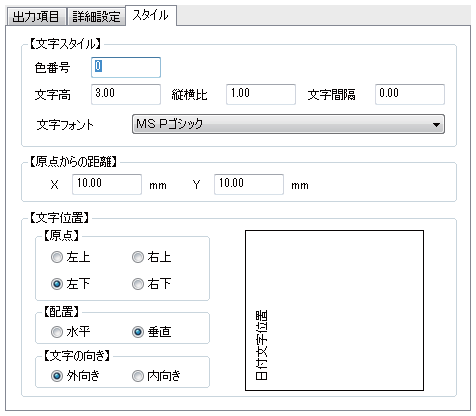Click the 色番号 input field

click(x=126, y=67)
